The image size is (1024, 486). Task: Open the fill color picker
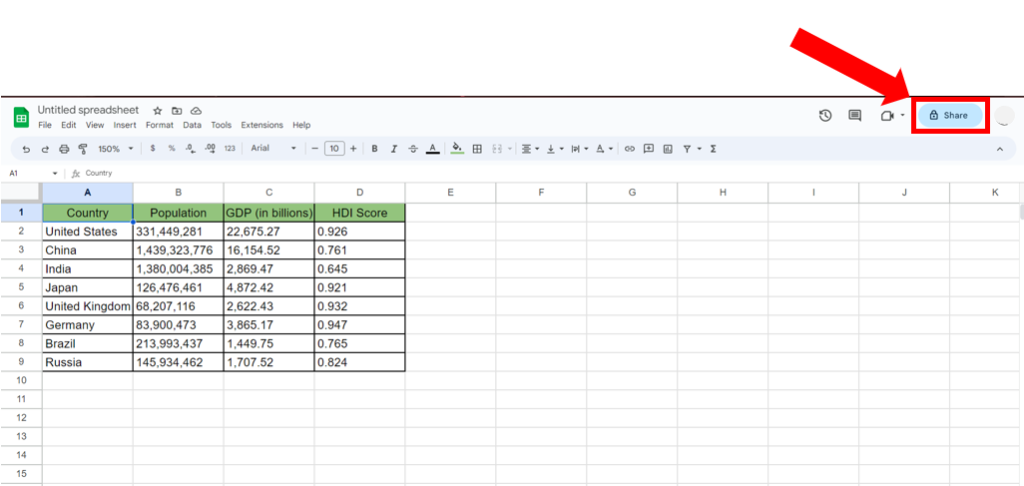[x=457, y=148]
